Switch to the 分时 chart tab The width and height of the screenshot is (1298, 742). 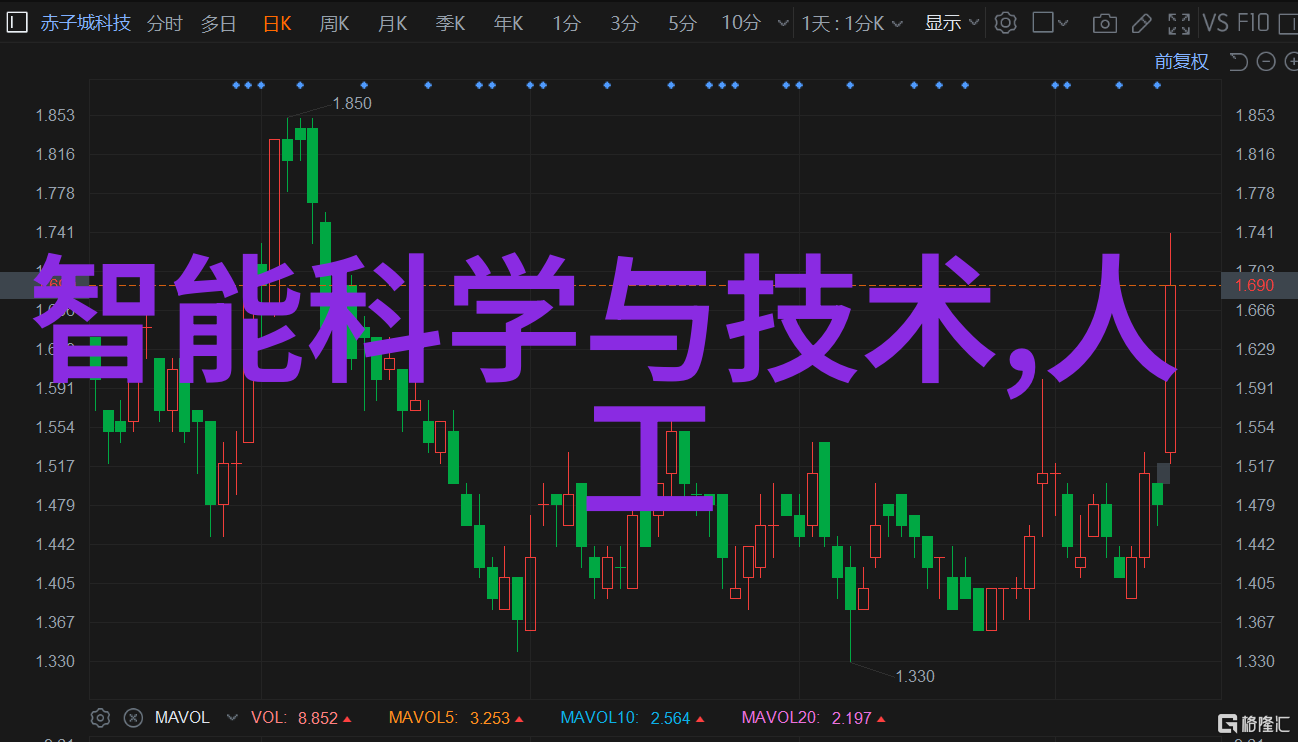[165, 23]
